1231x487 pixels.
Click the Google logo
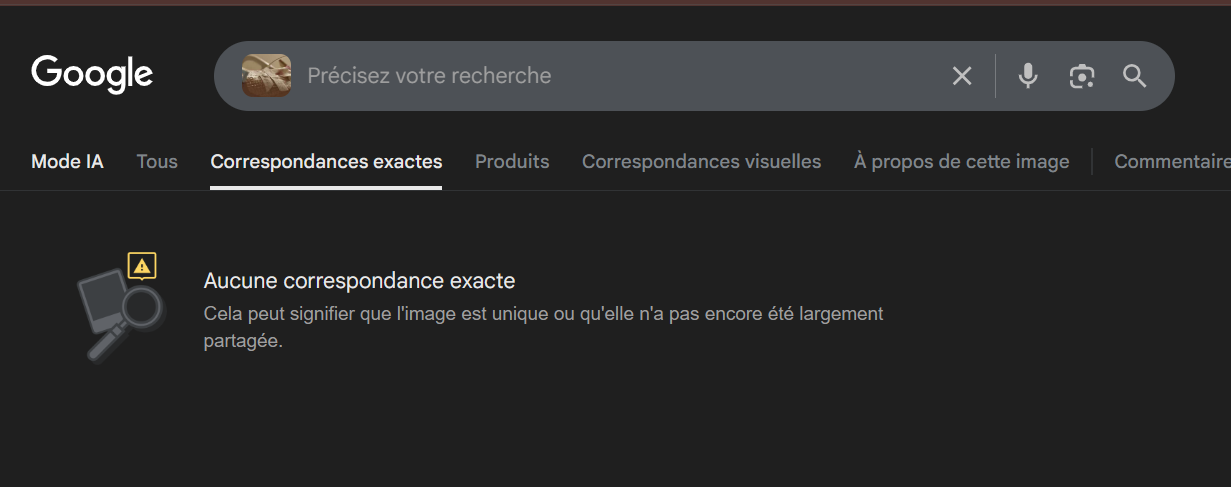(92, 75)
